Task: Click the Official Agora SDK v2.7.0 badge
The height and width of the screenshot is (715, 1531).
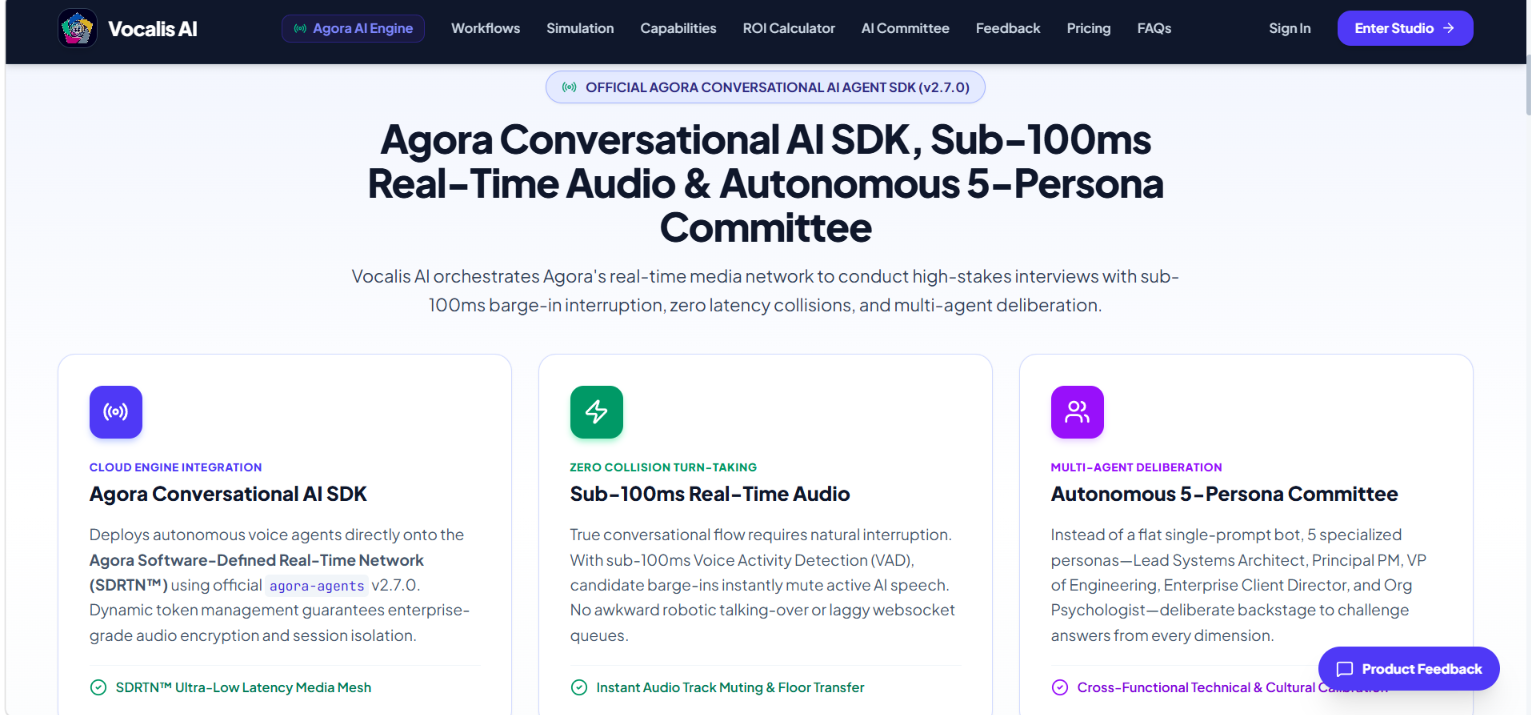Action: pyautogui.click(x=765, y=87)
